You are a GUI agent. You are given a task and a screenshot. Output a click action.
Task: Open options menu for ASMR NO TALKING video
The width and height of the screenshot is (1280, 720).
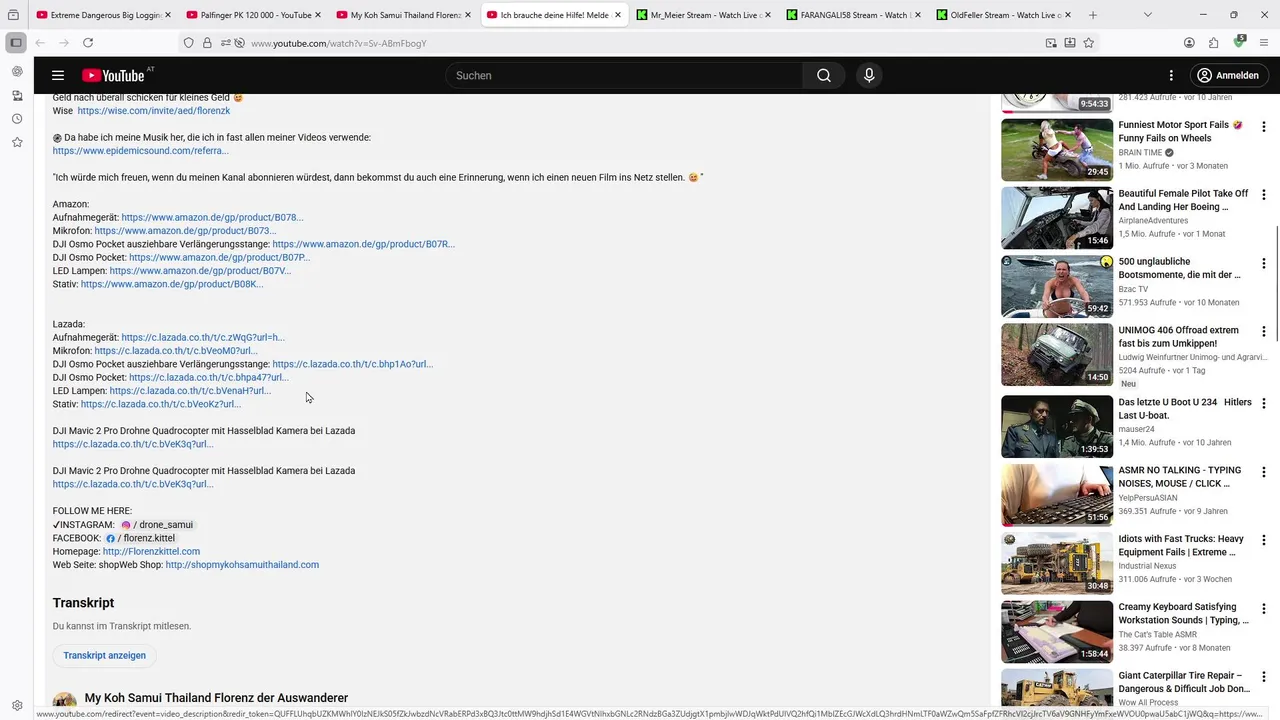(x=1264, y=471)
